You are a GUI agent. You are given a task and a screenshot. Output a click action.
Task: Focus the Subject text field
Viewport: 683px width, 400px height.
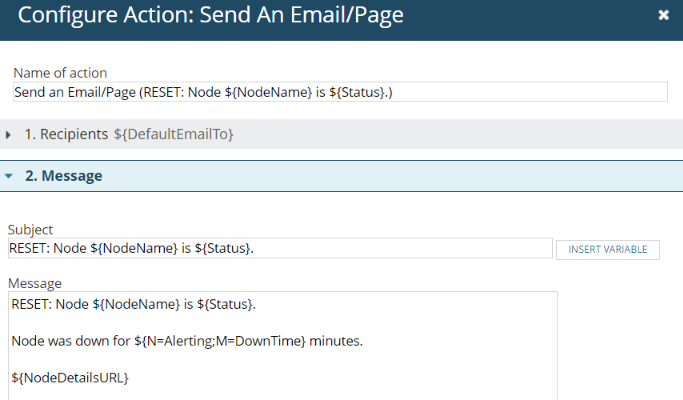pyautogui.click(x=280, y=248)
